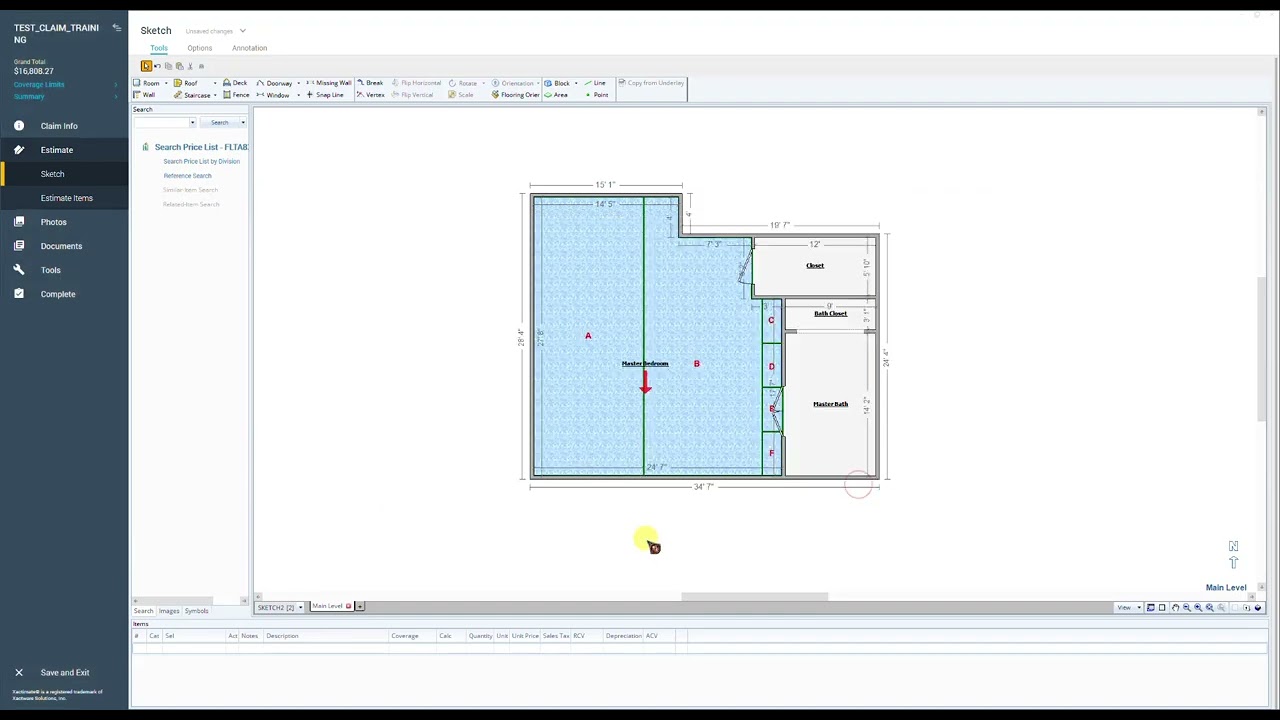Open the Block dropdown arrow
This screenshot has width=1280, height=720.
[x=576, y=83]
